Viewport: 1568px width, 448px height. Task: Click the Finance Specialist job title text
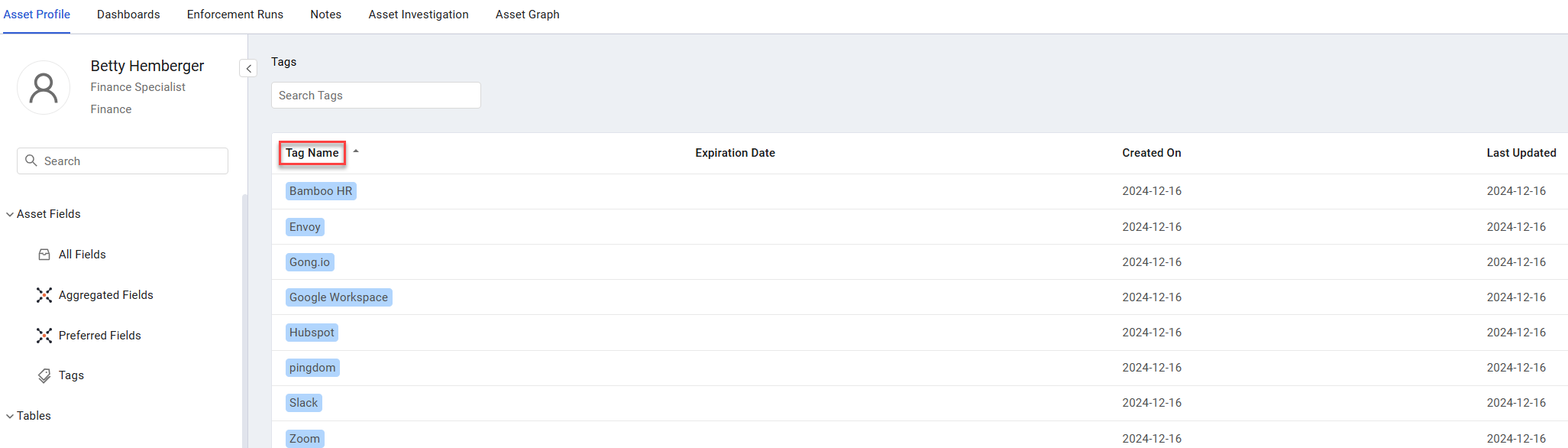point(138,87)
